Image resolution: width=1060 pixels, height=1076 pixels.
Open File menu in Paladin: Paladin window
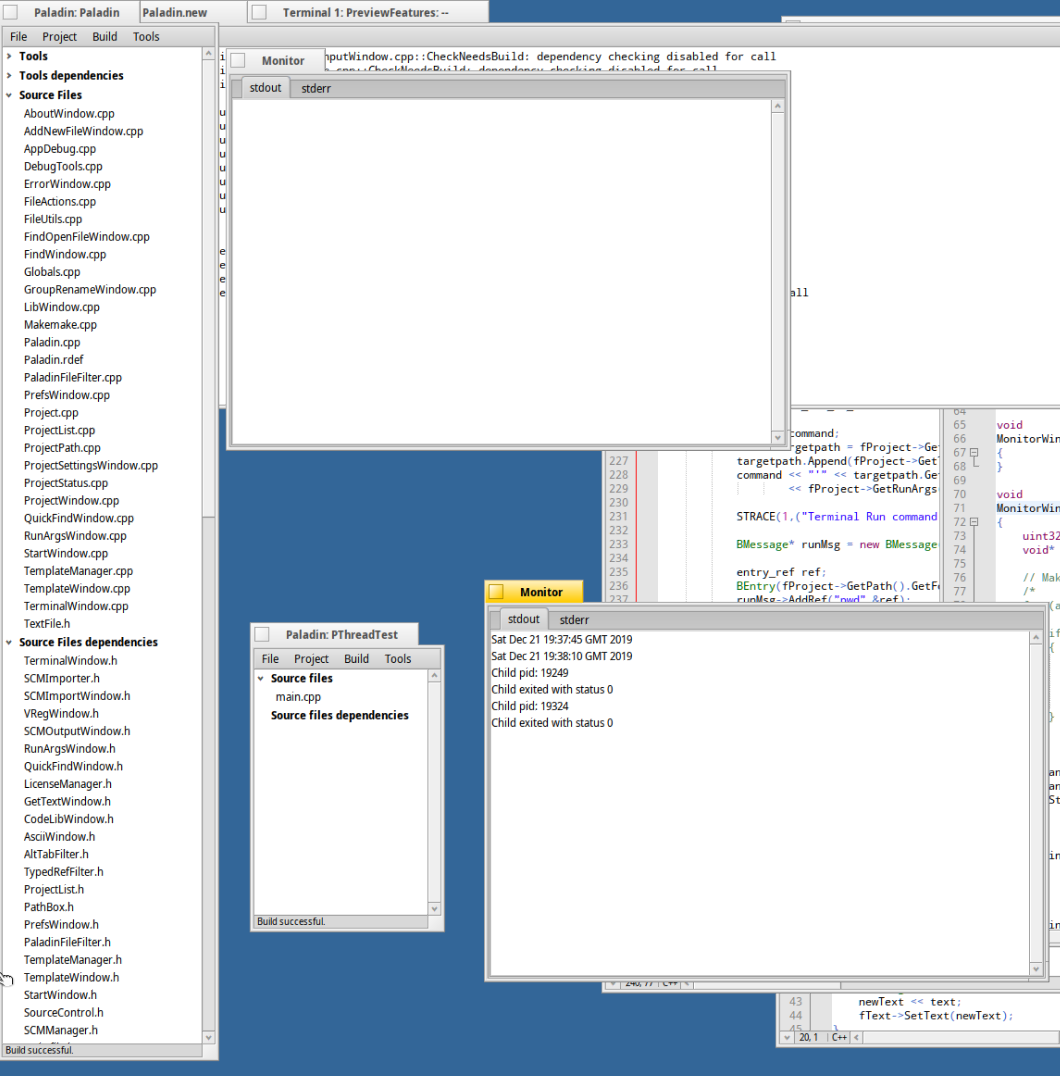tap(19, 37)
